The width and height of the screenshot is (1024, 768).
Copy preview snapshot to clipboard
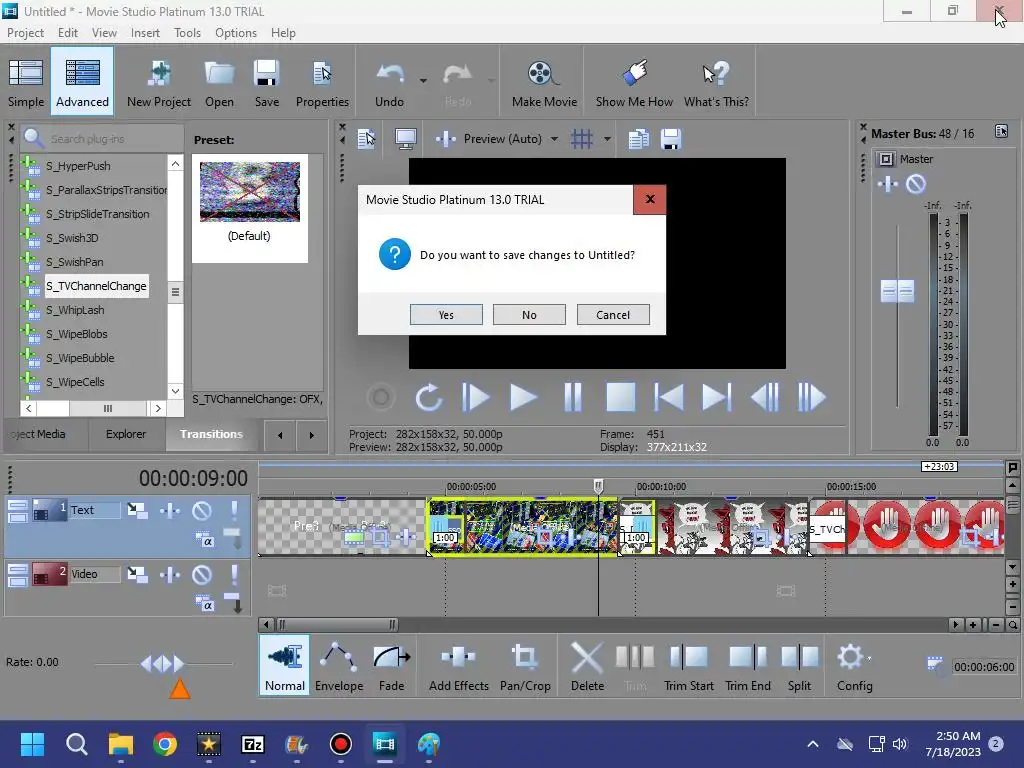(x=638, y=138)
